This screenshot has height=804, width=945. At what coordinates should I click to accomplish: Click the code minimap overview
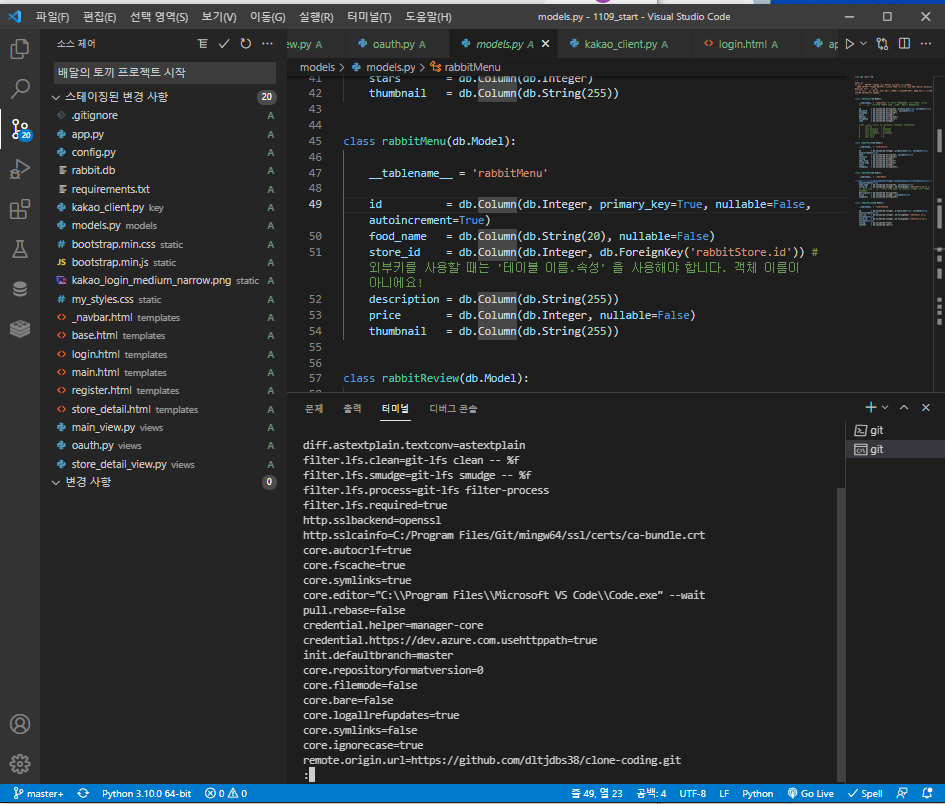click(x=893, y=151)
